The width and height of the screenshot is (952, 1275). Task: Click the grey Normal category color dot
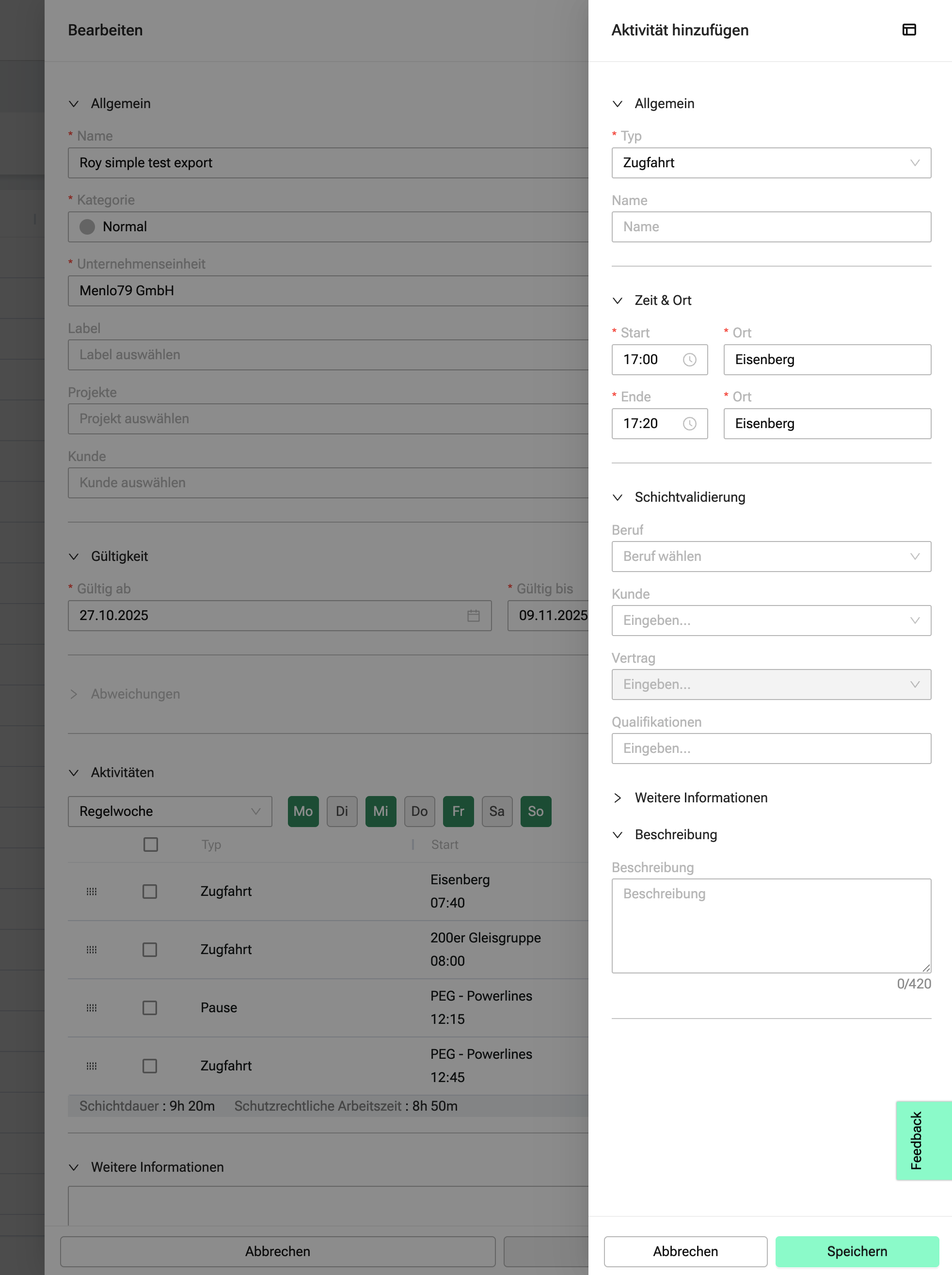pyautogui.click(x=87, y=226)
